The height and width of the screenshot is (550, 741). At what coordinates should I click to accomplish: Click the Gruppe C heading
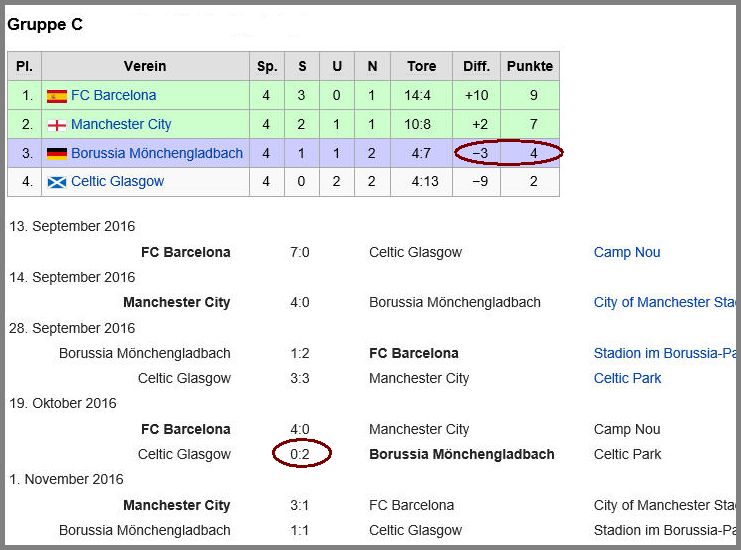tap(45, 24)
